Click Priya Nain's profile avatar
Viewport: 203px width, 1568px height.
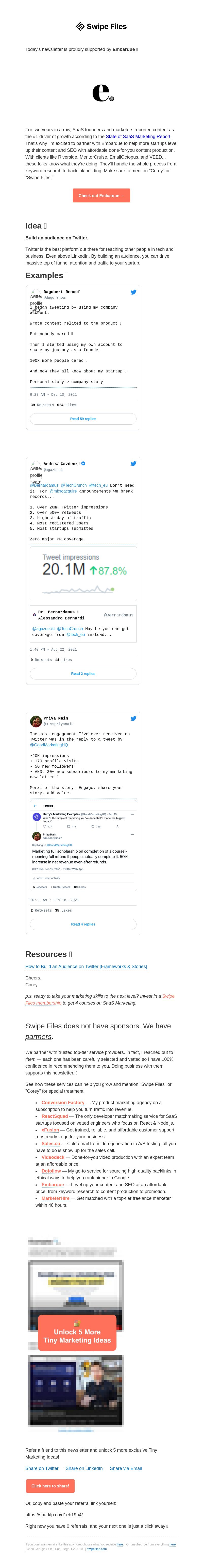coord(36,721)
